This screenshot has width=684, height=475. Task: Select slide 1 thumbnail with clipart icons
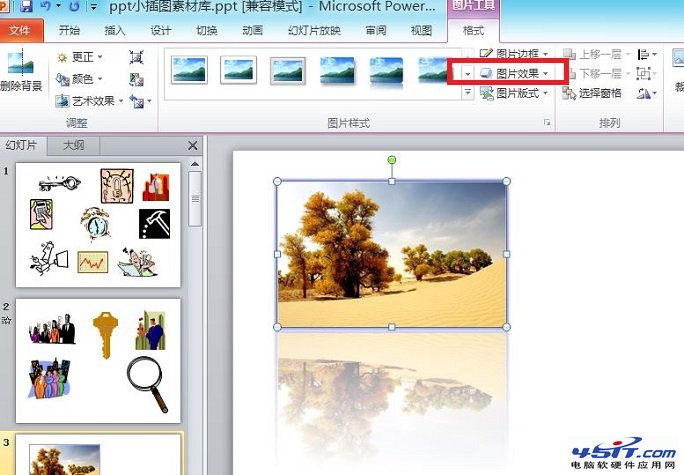(98, 225)
